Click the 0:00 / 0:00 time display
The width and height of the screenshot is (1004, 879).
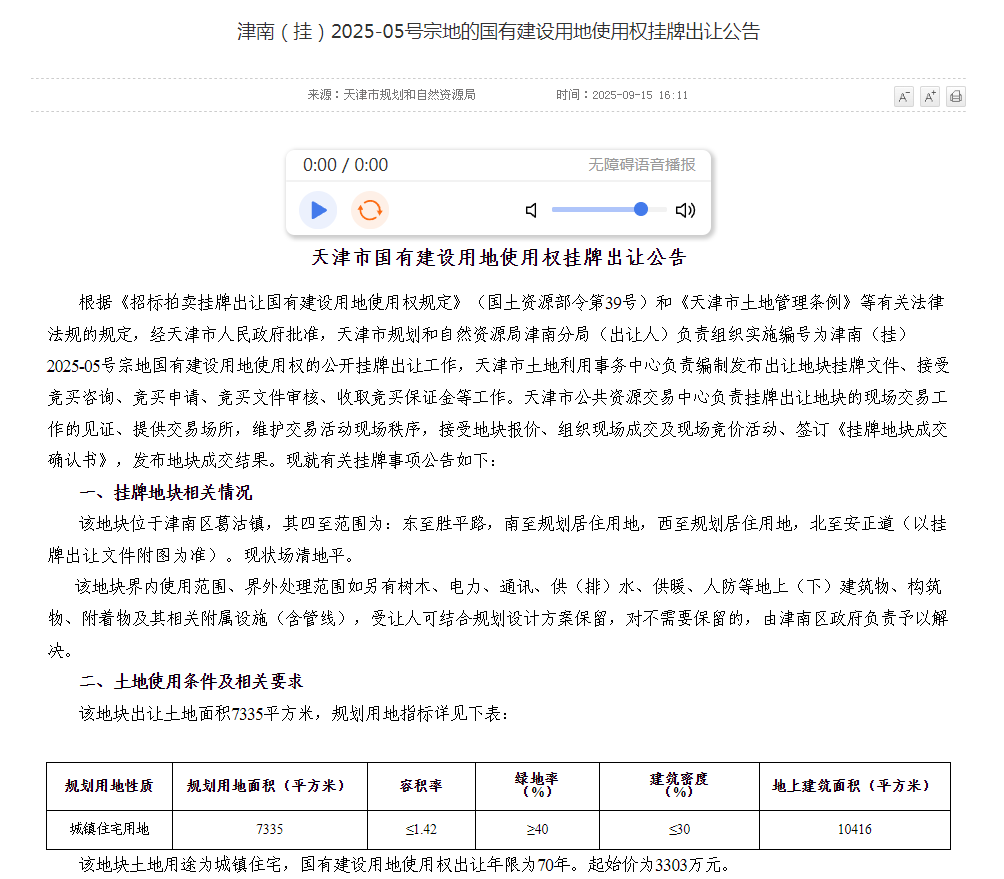pyautogui.click(x=345, y=165)
